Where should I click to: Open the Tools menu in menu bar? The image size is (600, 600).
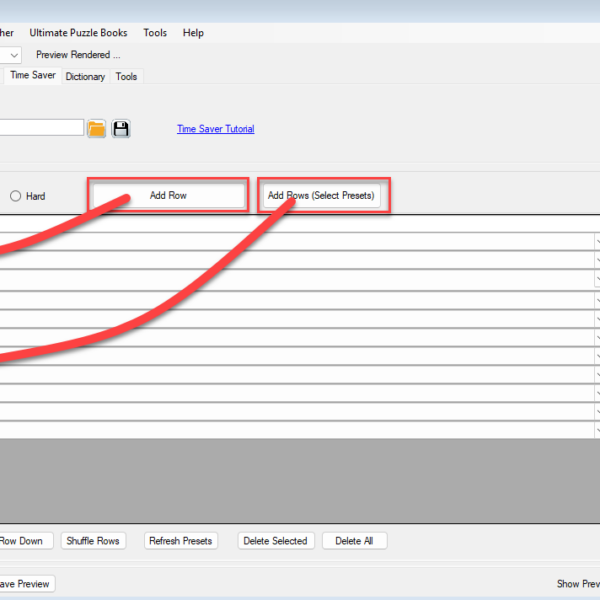click(155, 33)
